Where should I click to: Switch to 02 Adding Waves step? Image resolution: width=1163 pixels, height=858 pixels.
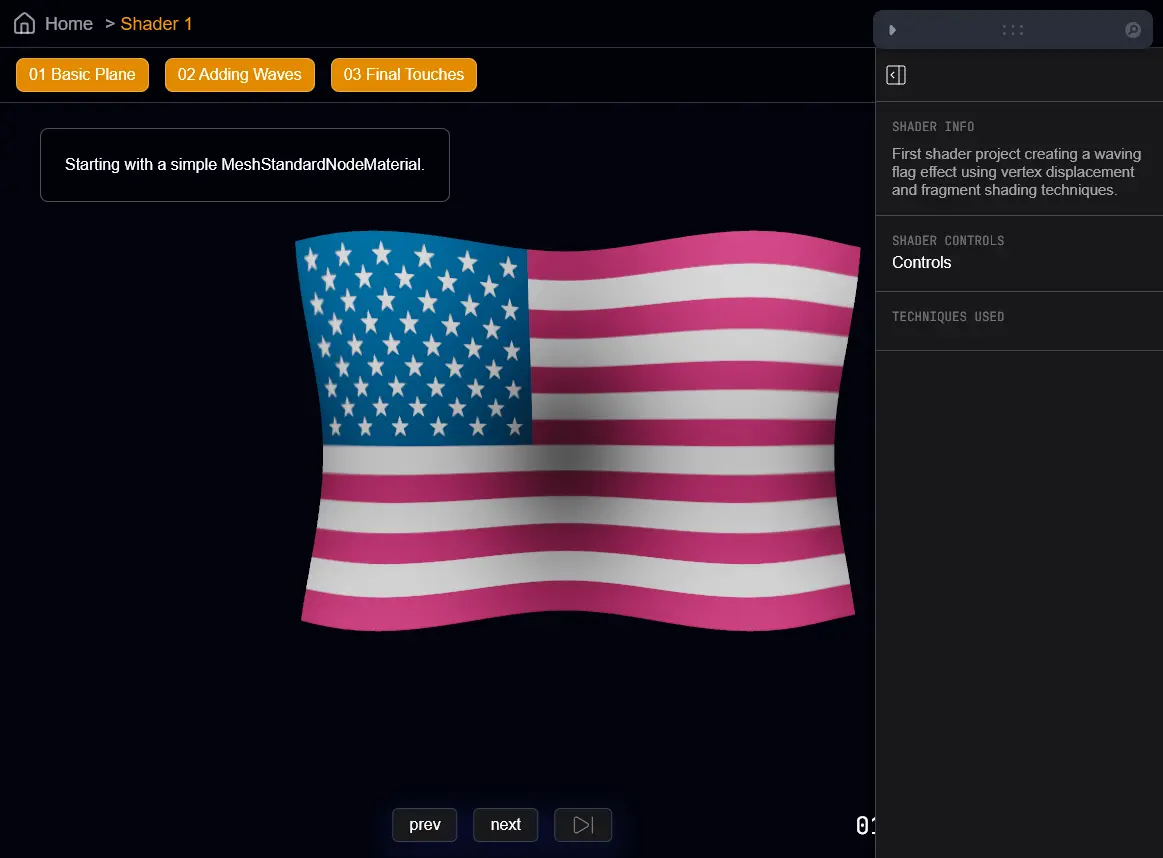pos(240,75)
